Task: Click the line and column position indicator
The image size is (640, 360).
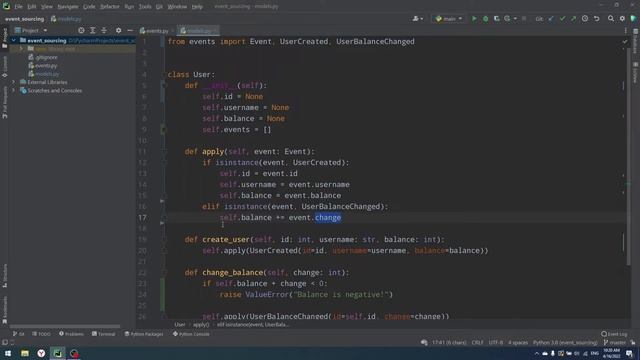Action: 449,342
